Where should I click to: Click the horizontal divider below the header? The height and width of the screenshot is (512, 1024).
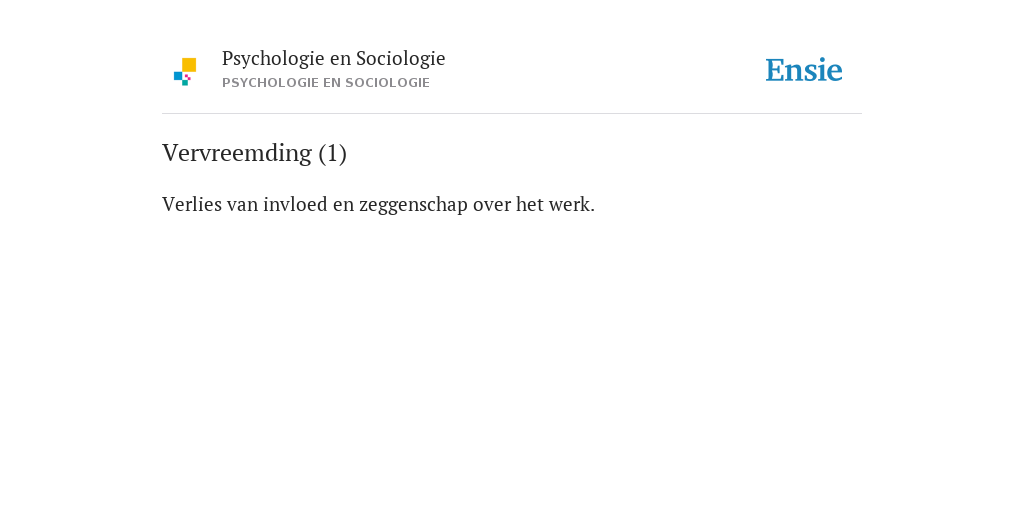coord(512,114)
